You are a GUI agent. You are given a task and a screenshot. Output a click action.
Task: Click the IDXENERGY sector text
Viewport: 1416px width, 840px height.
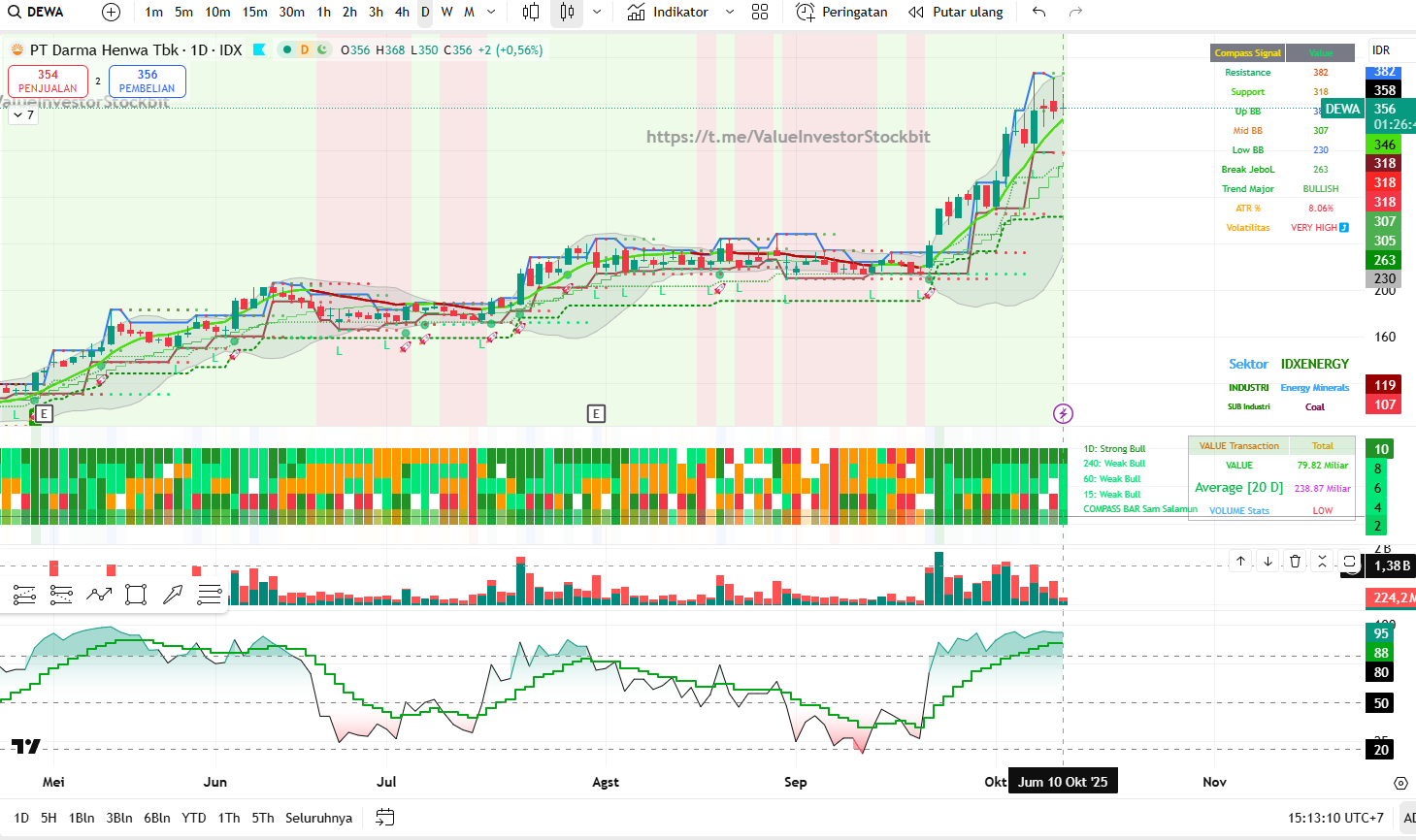coord(1315,364)
